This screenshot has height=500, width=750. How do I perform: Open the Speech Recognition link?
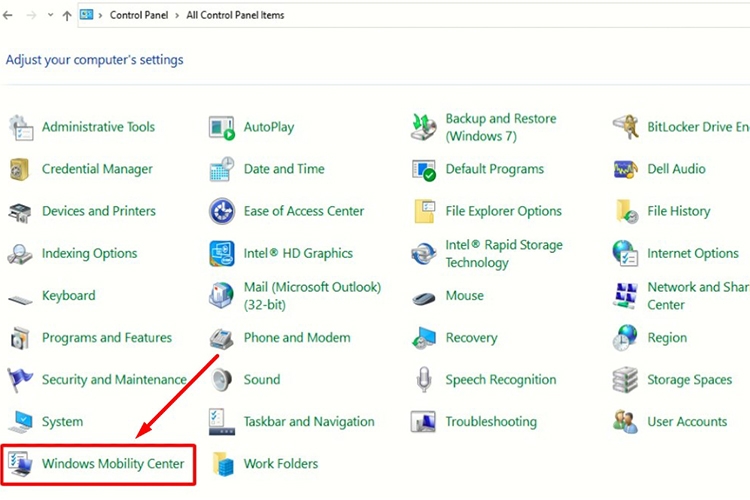point(501,380)
